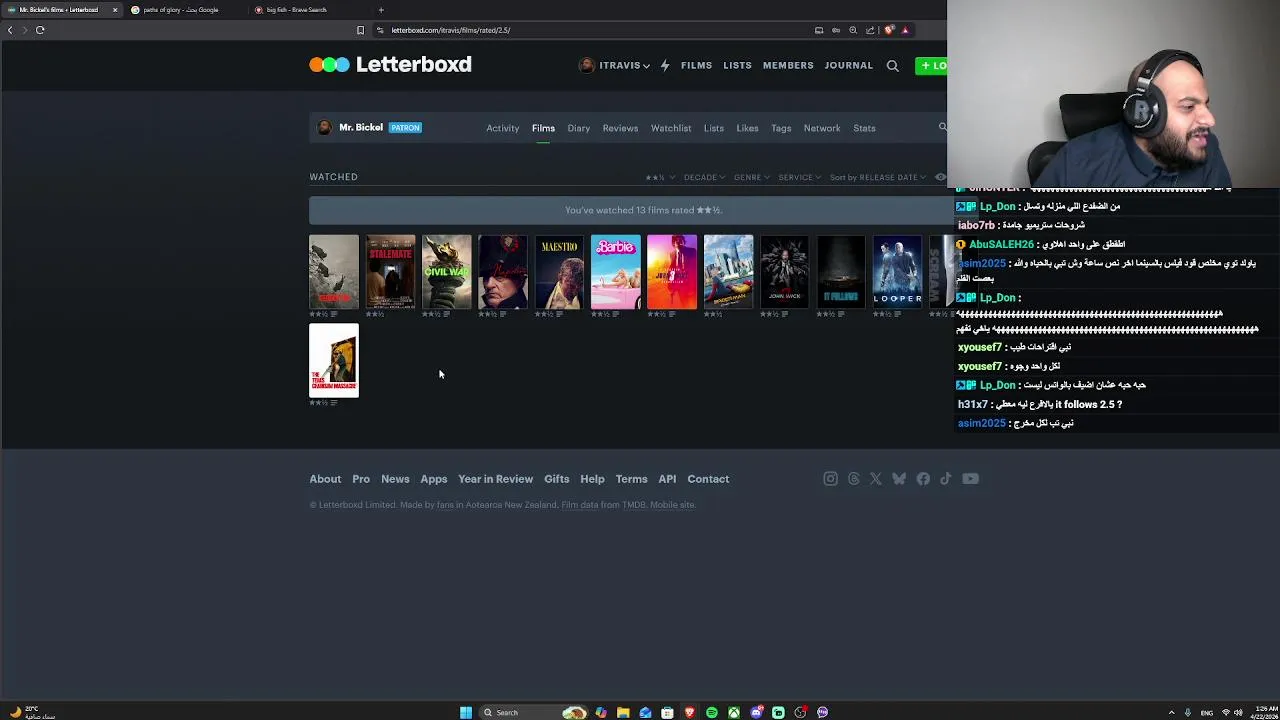Image resolution: width=1280 pixels, height=720 pixels.
Task: Open the Barbie film poster
Action: pos(615,272)
